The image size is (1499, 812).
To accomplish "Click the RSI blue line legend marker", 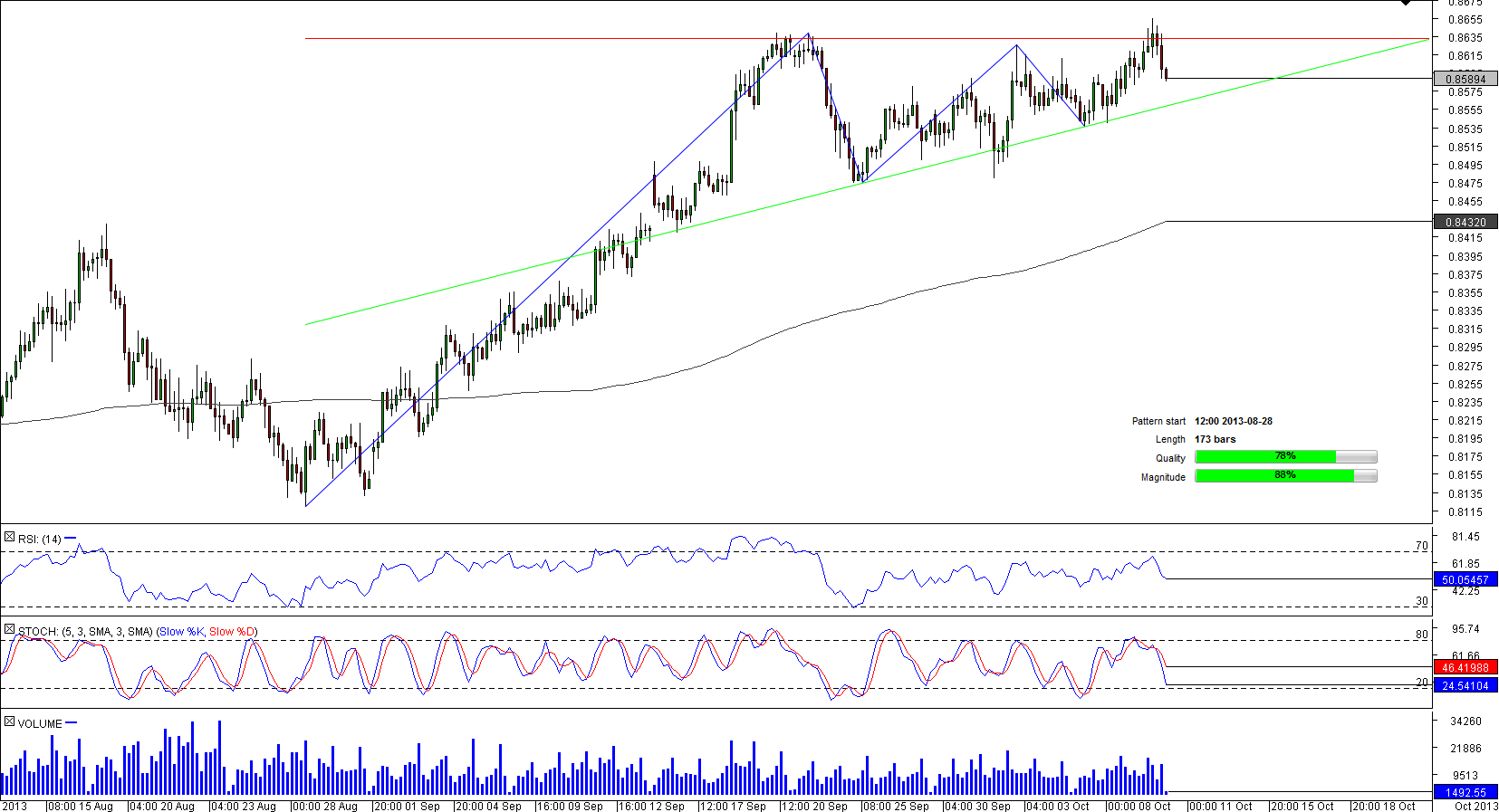I will point(71,538).
